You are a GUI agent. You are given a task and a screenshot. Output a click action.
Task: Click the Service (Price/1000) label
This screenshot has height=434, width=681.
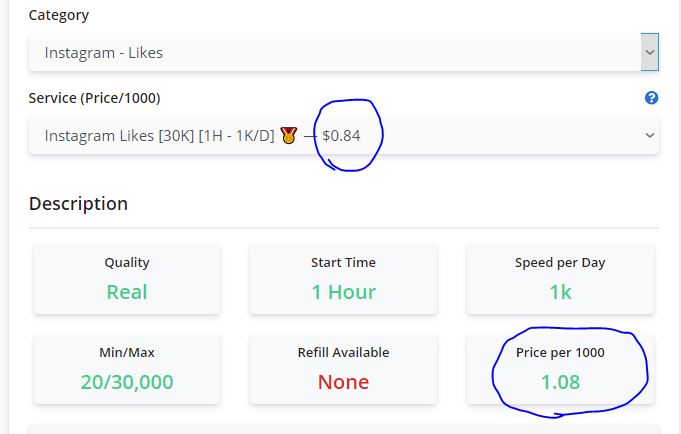94,98
